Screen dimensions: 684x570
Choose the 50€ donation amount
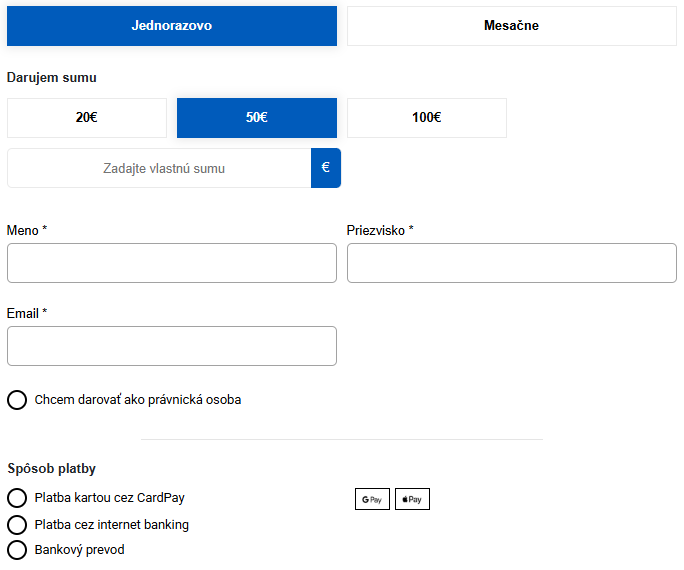click(257, 118)
